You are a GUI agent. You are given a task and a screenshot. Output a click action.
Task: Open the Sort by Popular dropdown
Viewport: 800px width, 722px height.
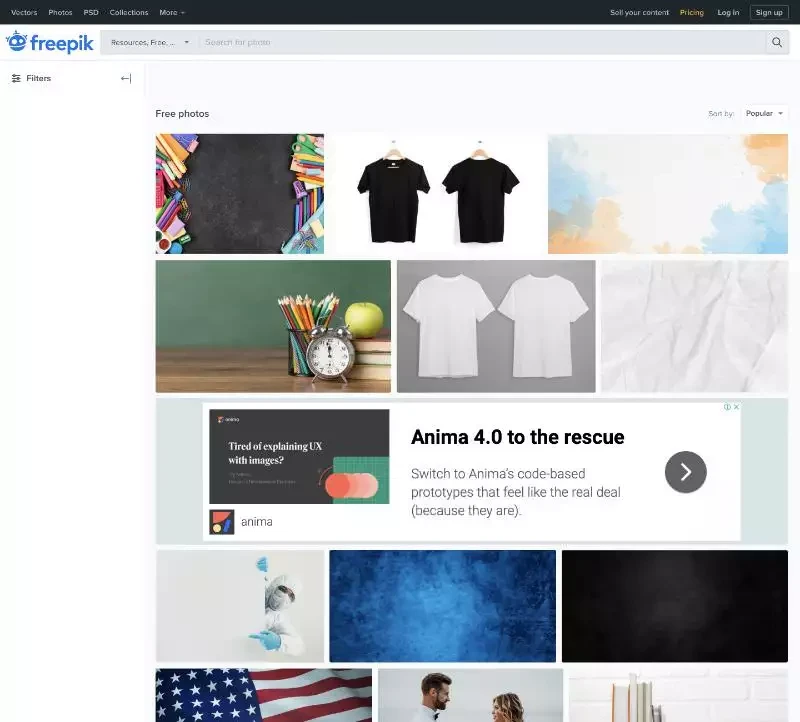[x=764, y=113]
